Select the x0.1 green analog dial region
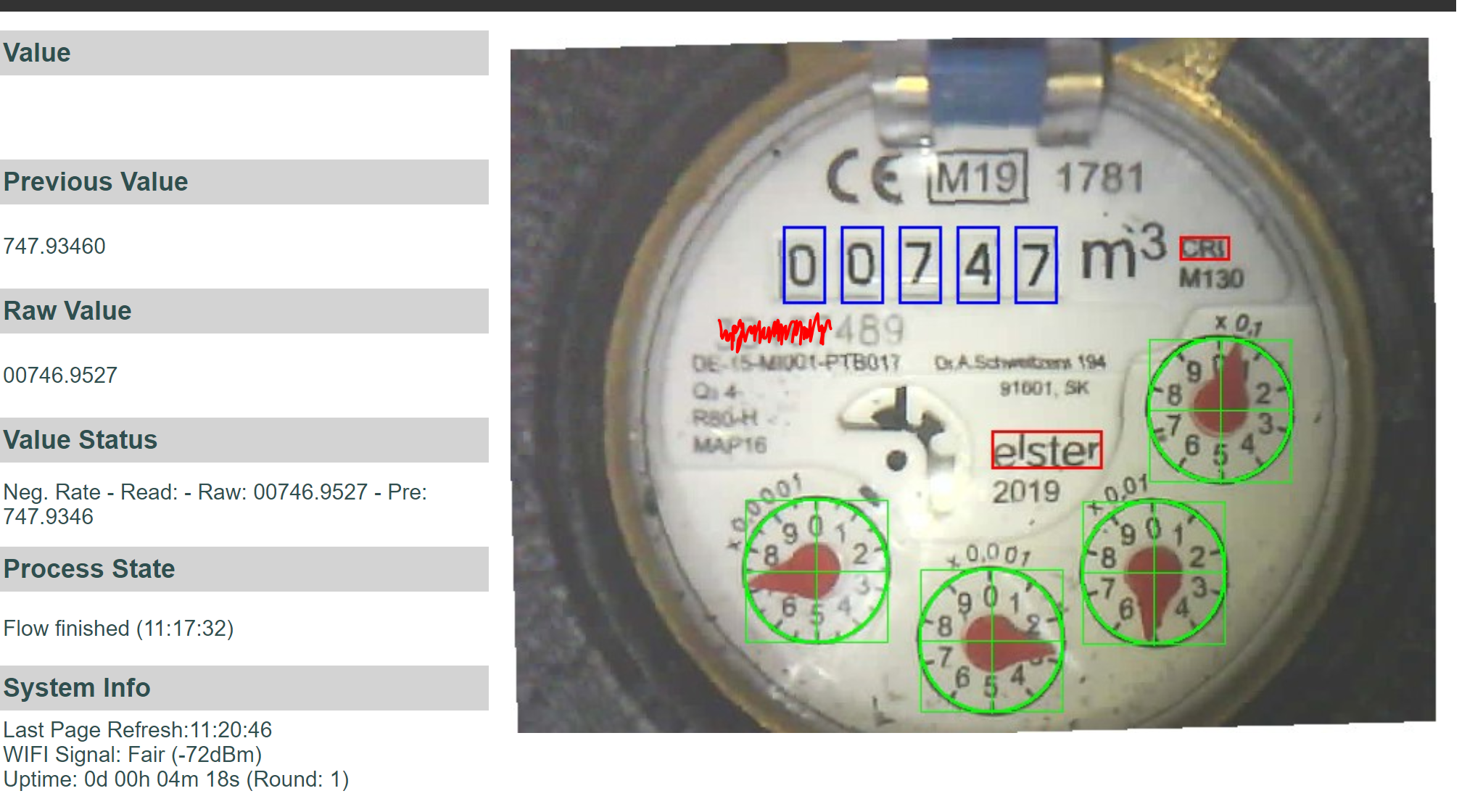The image size is (1483, 812). pos(1220,410)
